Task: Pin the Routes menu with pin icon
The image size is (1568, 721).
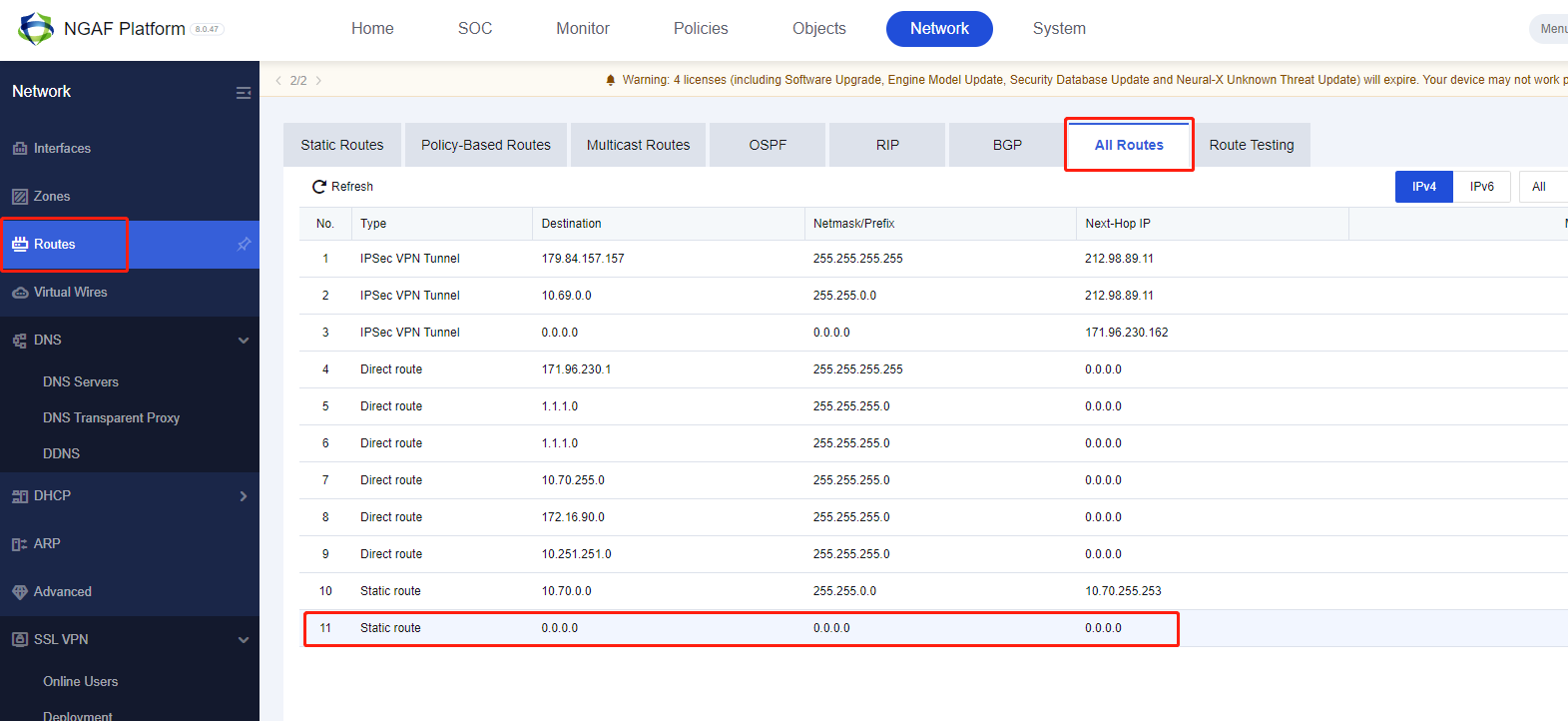Action: point(244,244)
